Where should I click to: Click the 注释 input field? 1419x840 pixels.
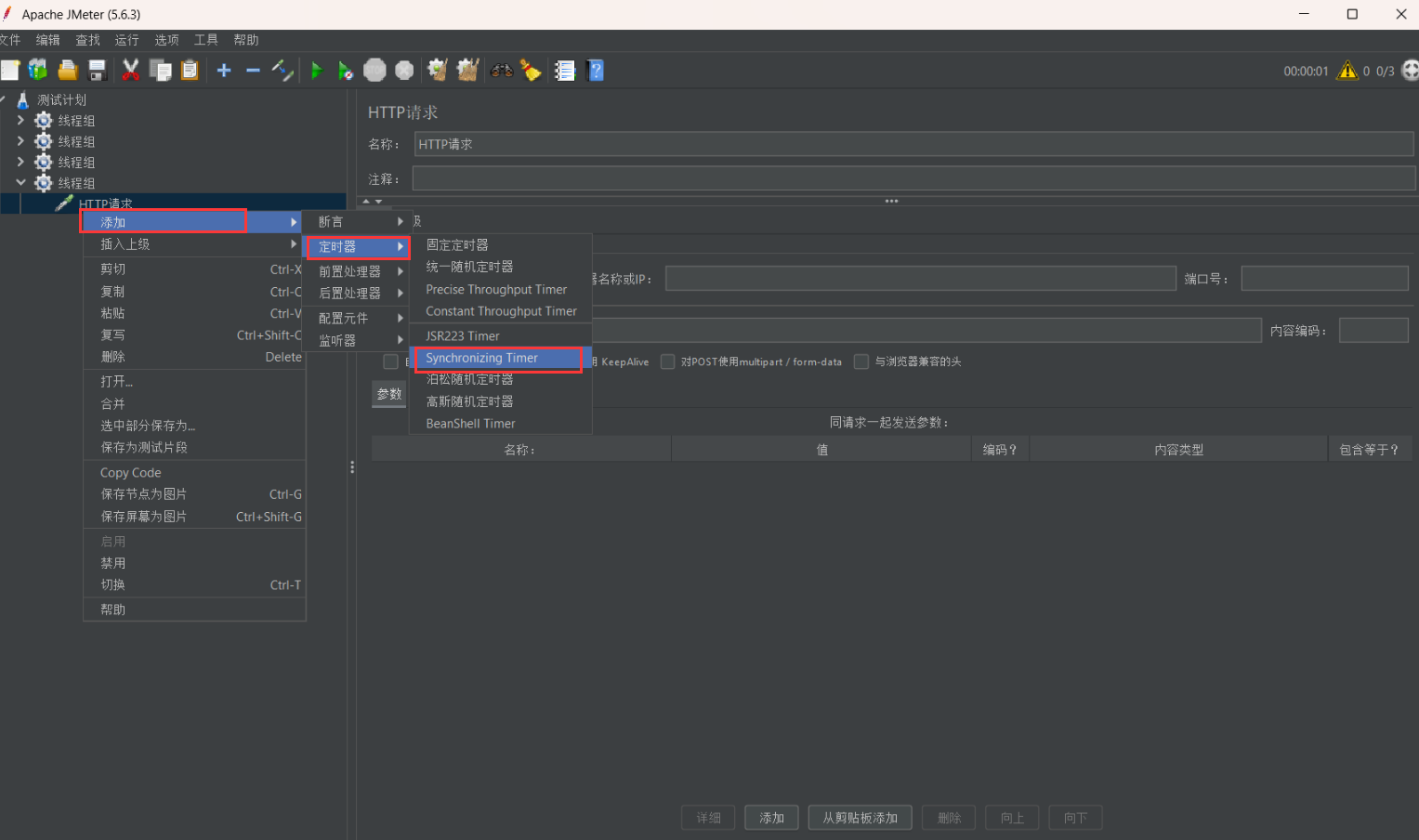click(913, 178)
